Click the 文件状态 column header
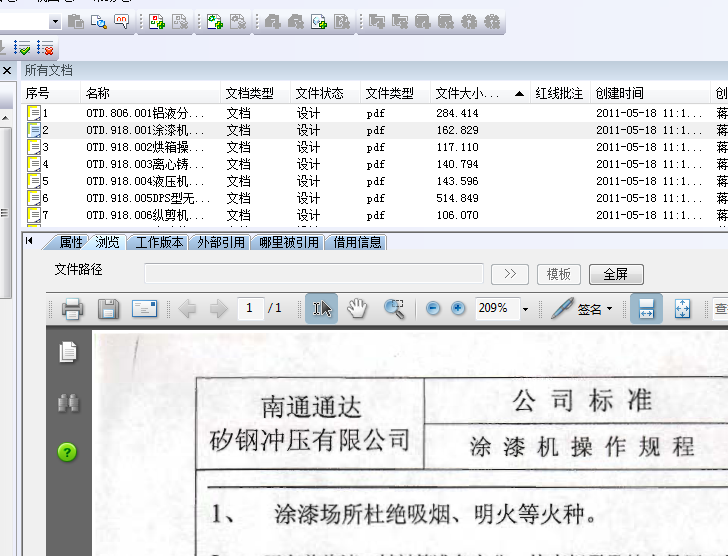The width and height of the screenshot is (728, 556). pyautogui.click(x=325, y=93)
